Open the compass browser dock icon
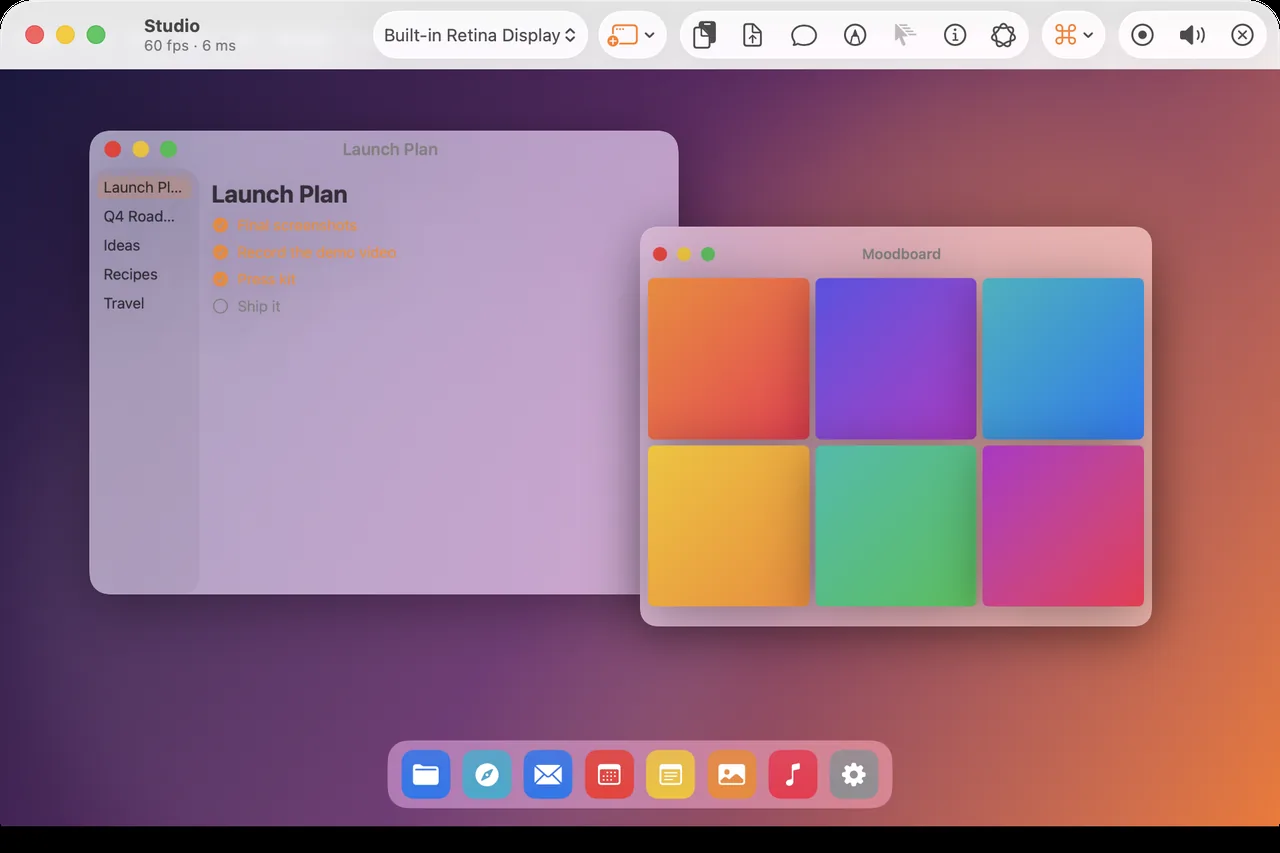The width and height of the screenshot is (1280, 853). coord(487,774)
